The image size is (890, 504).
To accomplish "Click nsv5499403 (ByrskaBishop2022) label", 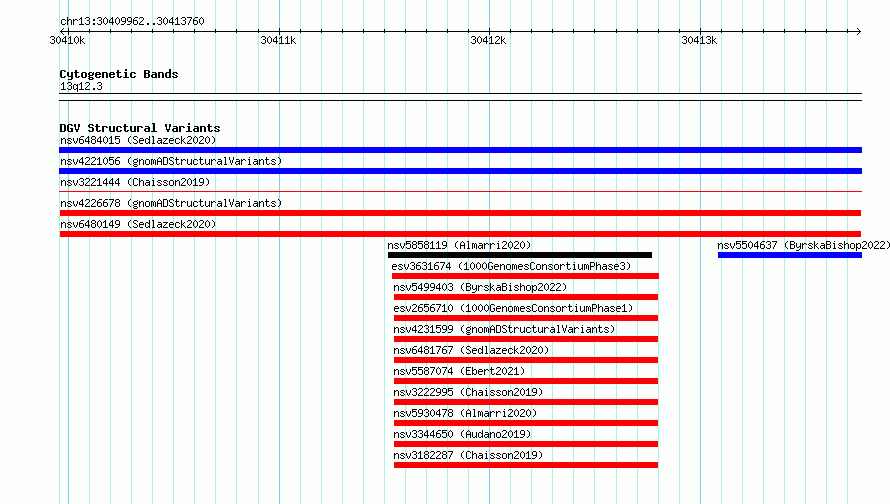I will [480, 287].
